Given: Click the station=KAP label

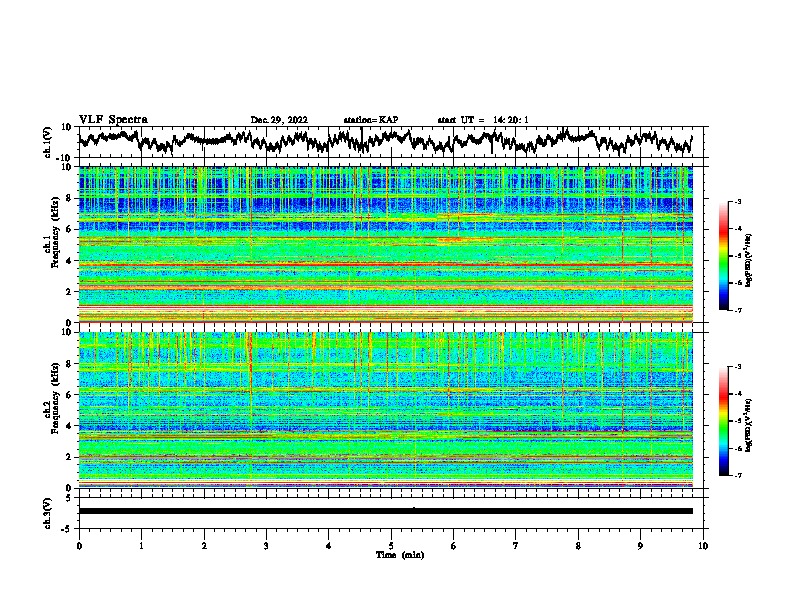Looking at the screenshot, I should click(x=371, y=120).
